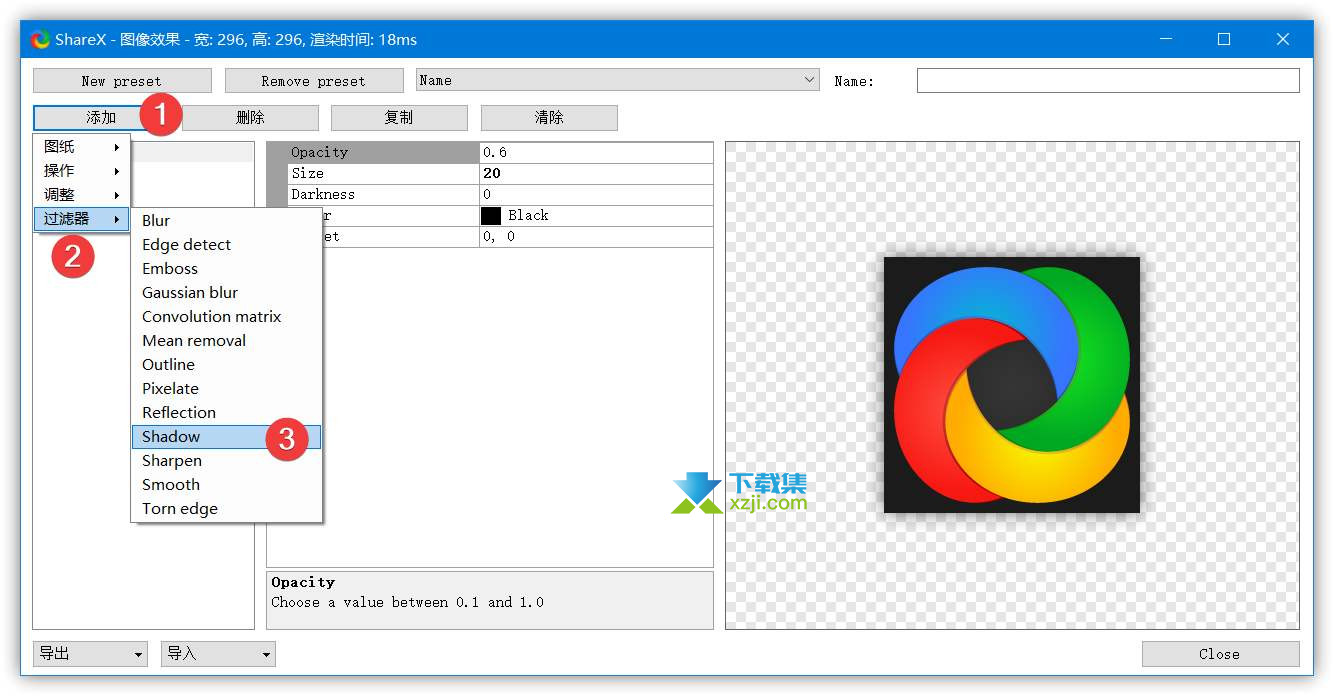Select Blur from the filter menu
Viewport: 1334px width, 696px height.
pos(227,221)
